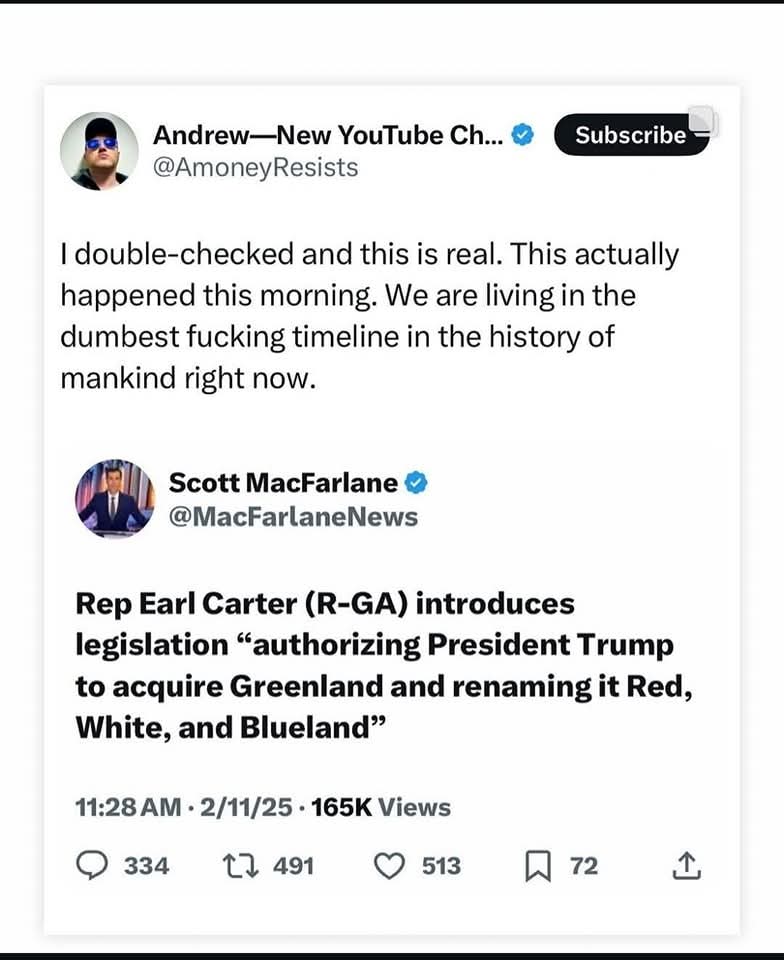The height and width of the screenshot is (960, 784).
Task: Click Andrew's blue verified badge
Action: pyautogui.click(x=523, y=135)
